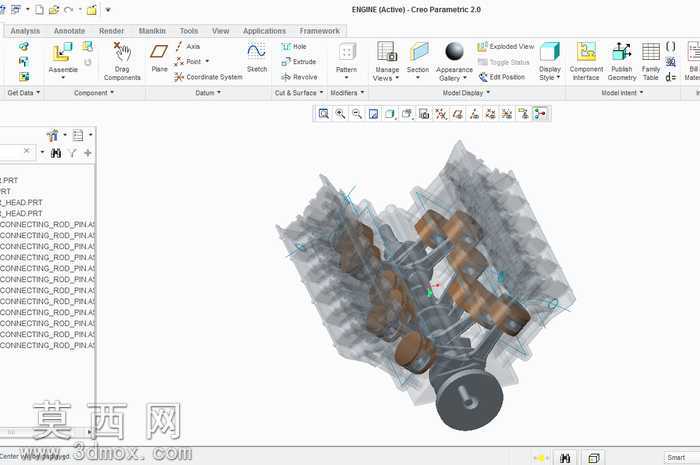The width and height of the screenshot is (700, 465).
Task: Switch to the View tab
Action: 221,31
